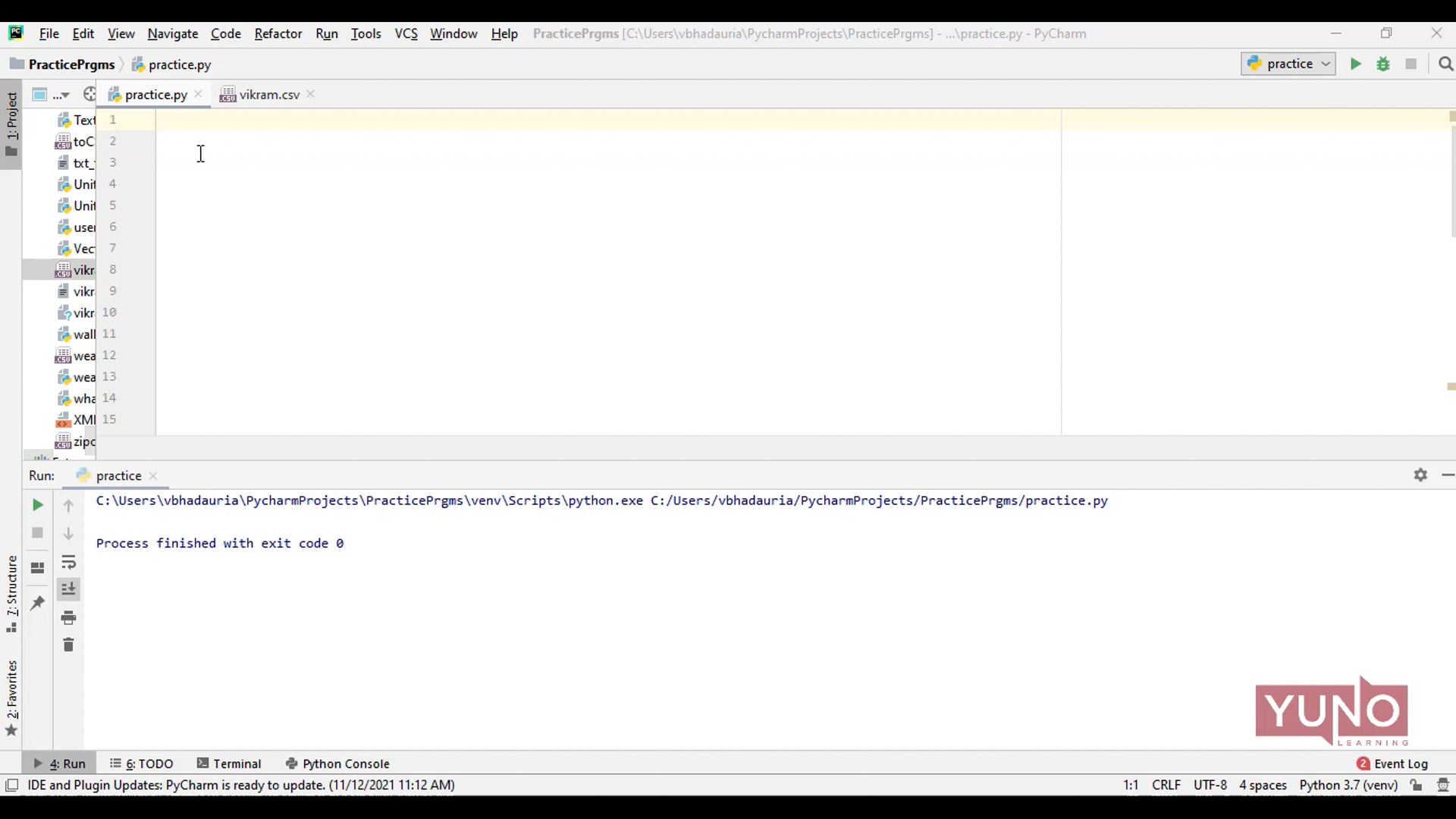The image size is (1456, 819).
Task: Open the Refactor menu
Action: click(278, 33)
